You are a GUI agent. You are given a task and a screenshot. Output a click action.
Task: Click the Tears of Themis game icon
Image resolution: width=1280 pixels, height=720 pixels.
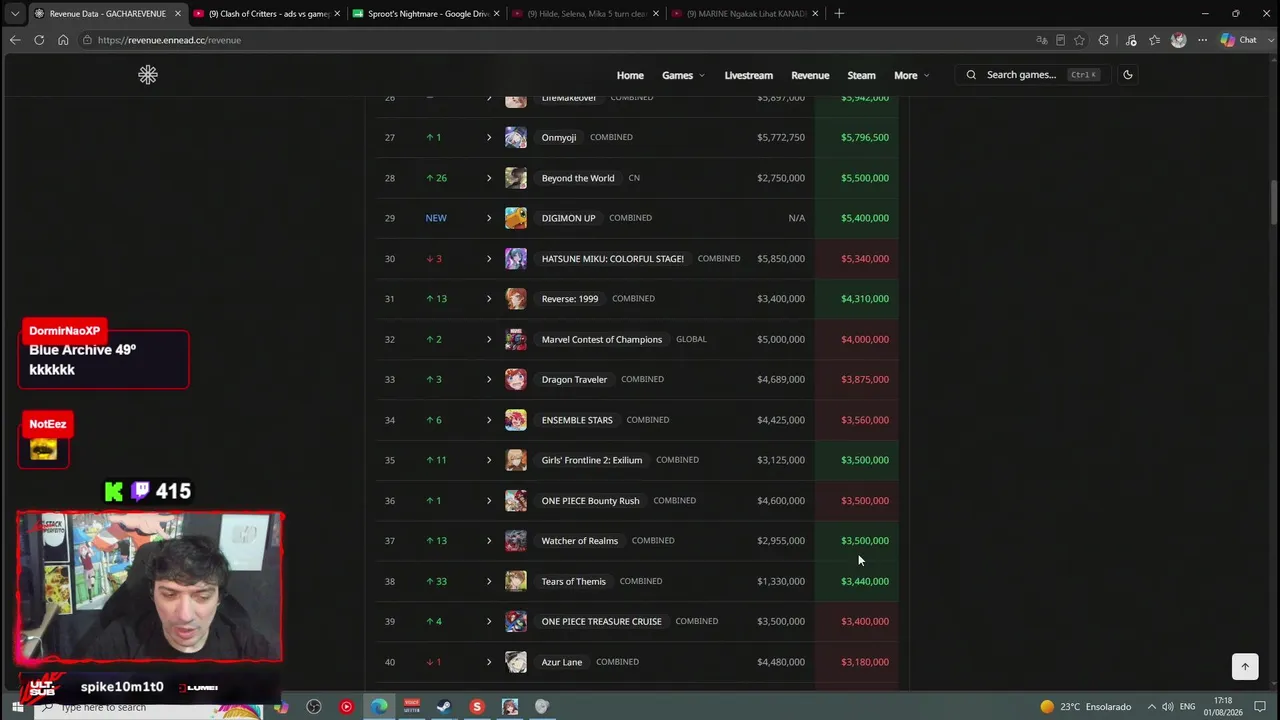516,581
